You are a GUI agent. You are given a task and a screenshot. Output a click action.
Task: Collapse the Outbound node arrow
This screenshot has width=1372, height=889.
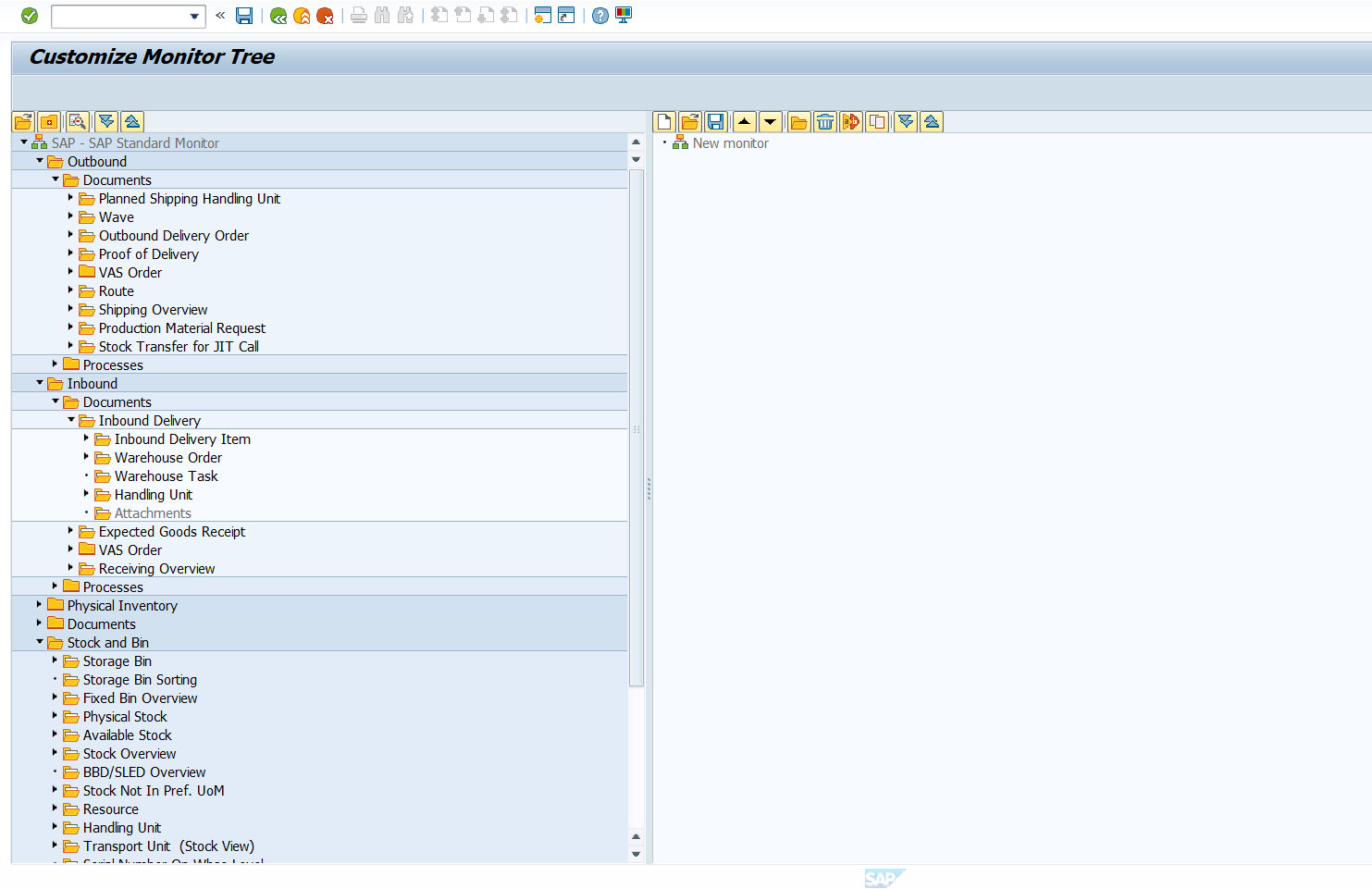tap(40, 161)
